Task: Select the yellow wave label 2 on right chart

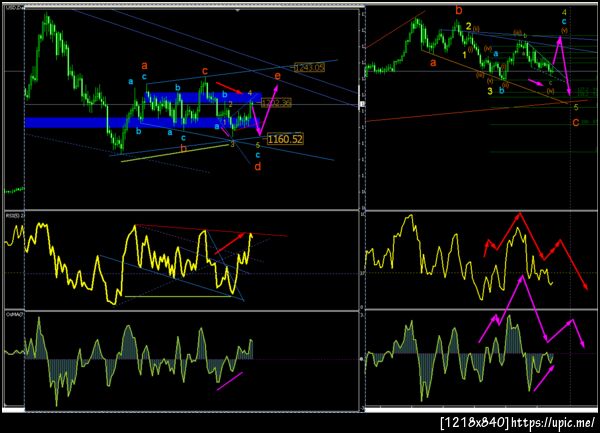Action: pos(468,26)
